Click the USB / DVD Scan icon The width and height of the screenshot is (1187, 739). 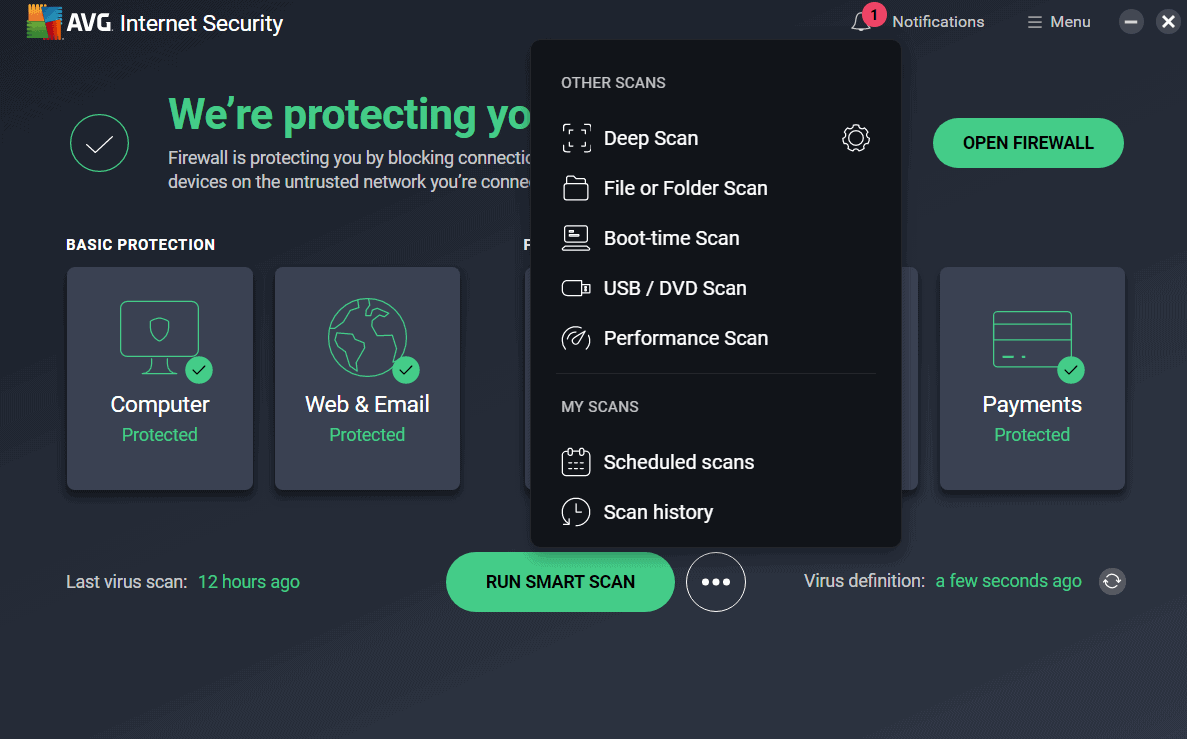coord(576,288)
